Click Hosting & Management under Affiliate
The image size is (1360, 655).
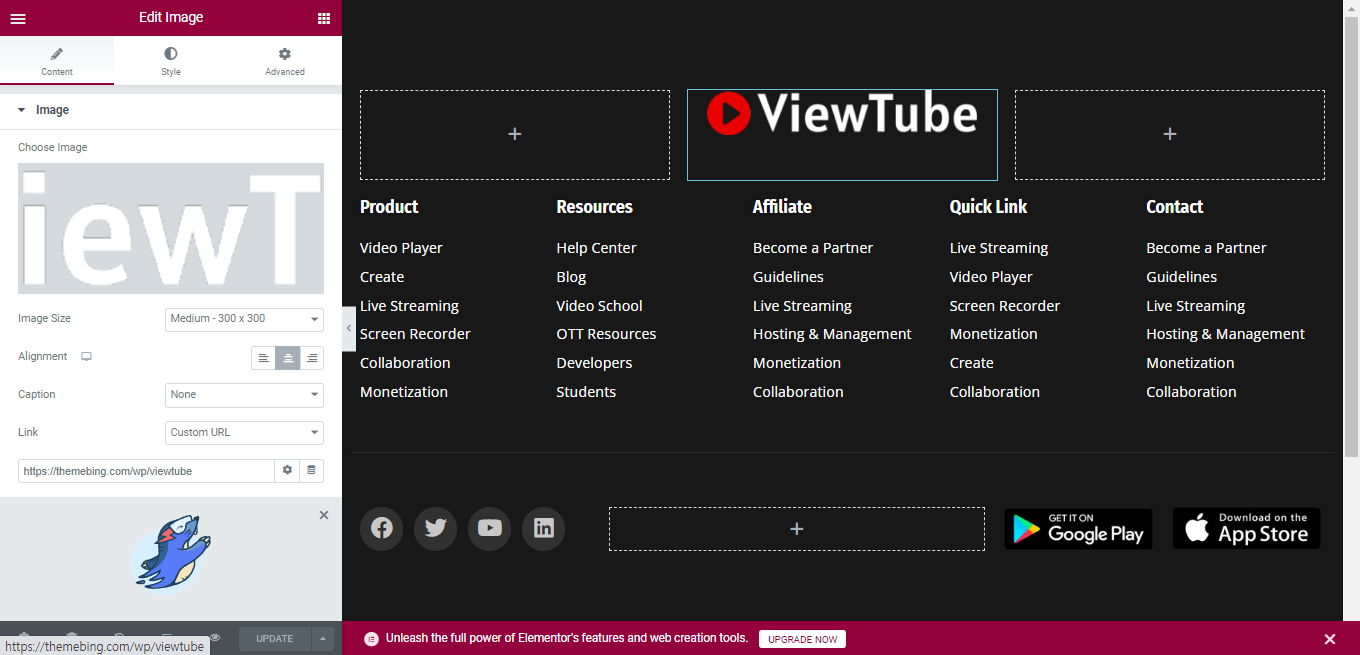coord(832,334)
